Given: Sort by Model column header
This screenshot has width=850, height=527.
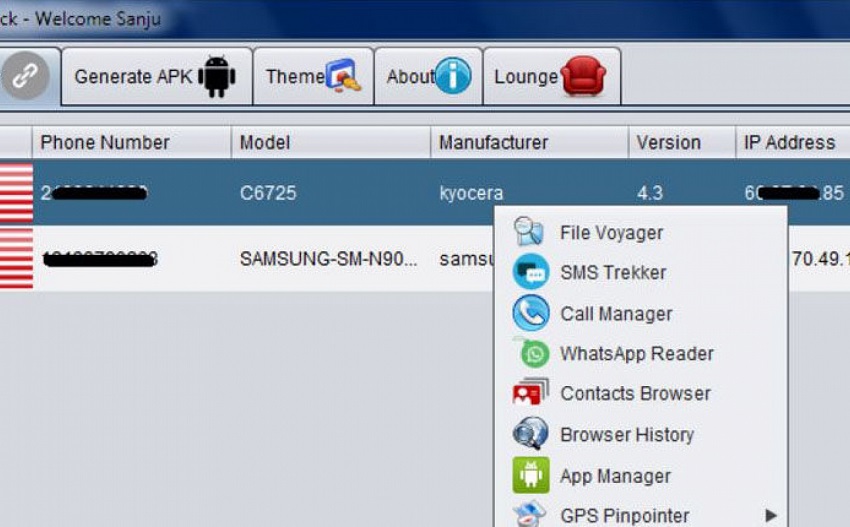Looking at the screenshot, I should (x=331, y=143).
